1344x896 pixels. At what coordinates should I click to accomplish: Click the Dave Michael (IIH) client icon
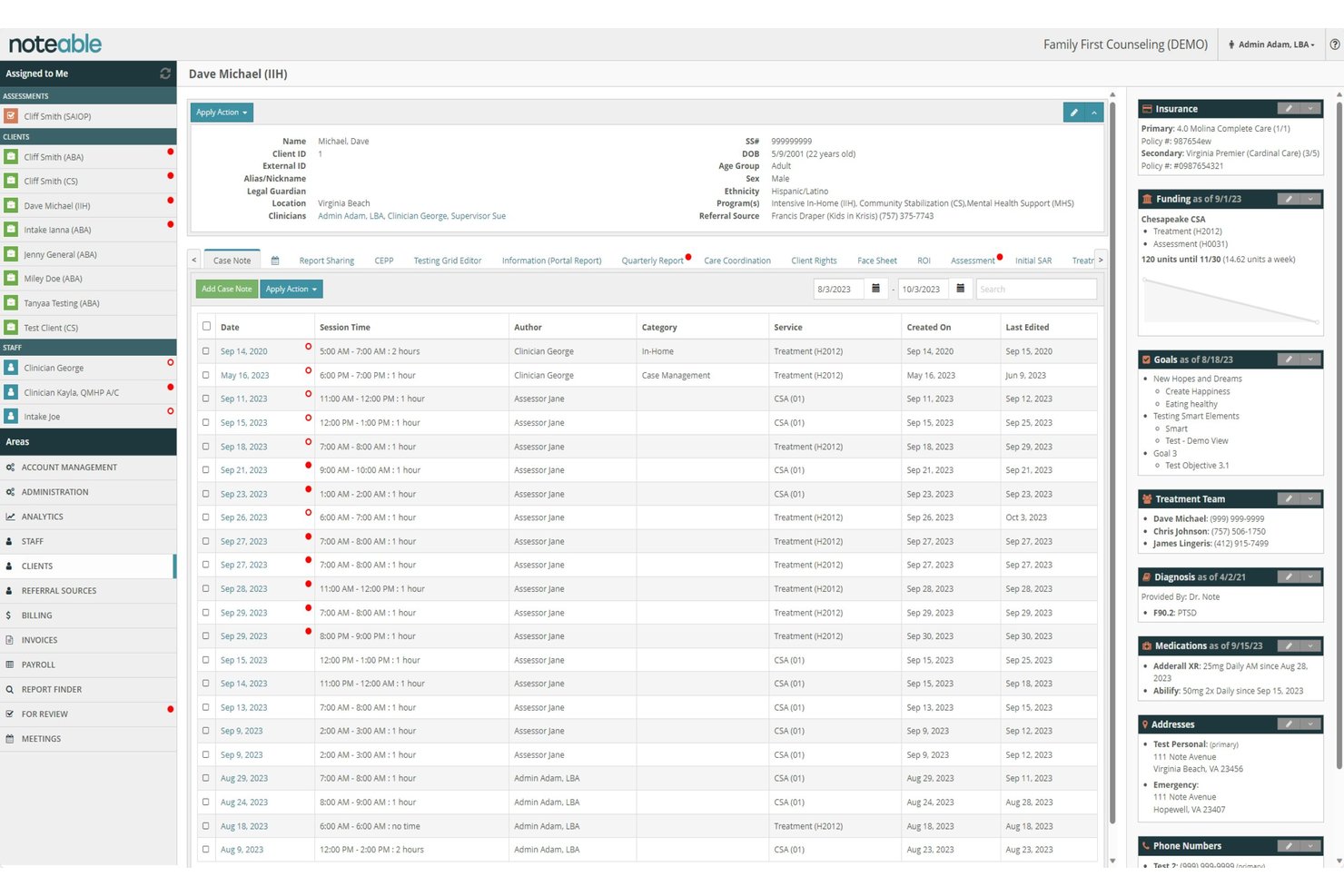[11, 205]
